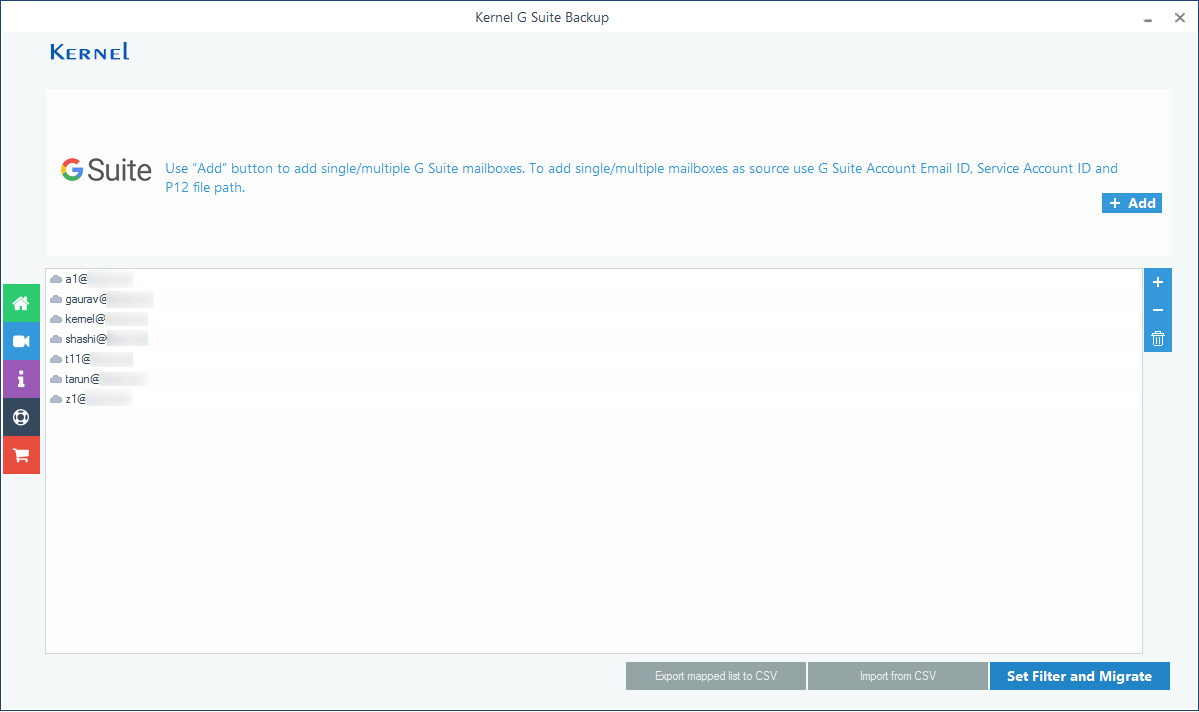Click the 'Kernel G Suite Backup' window title
The height and width of the screenshot is (712, 1199).
tap(542, 17)
